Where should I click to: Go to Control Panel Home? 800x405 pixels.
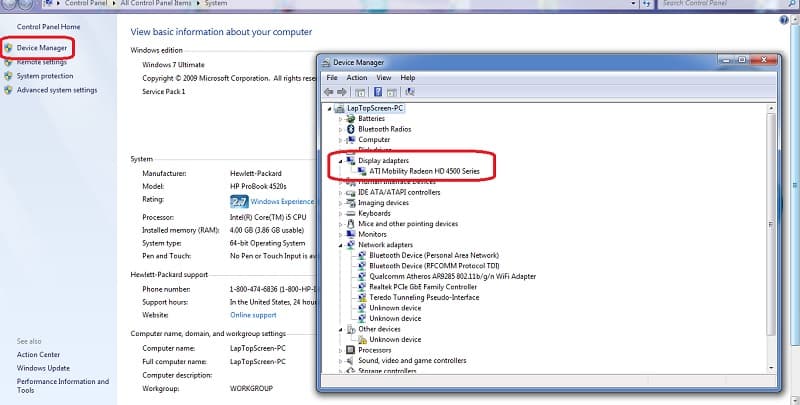tap(48, 27)
